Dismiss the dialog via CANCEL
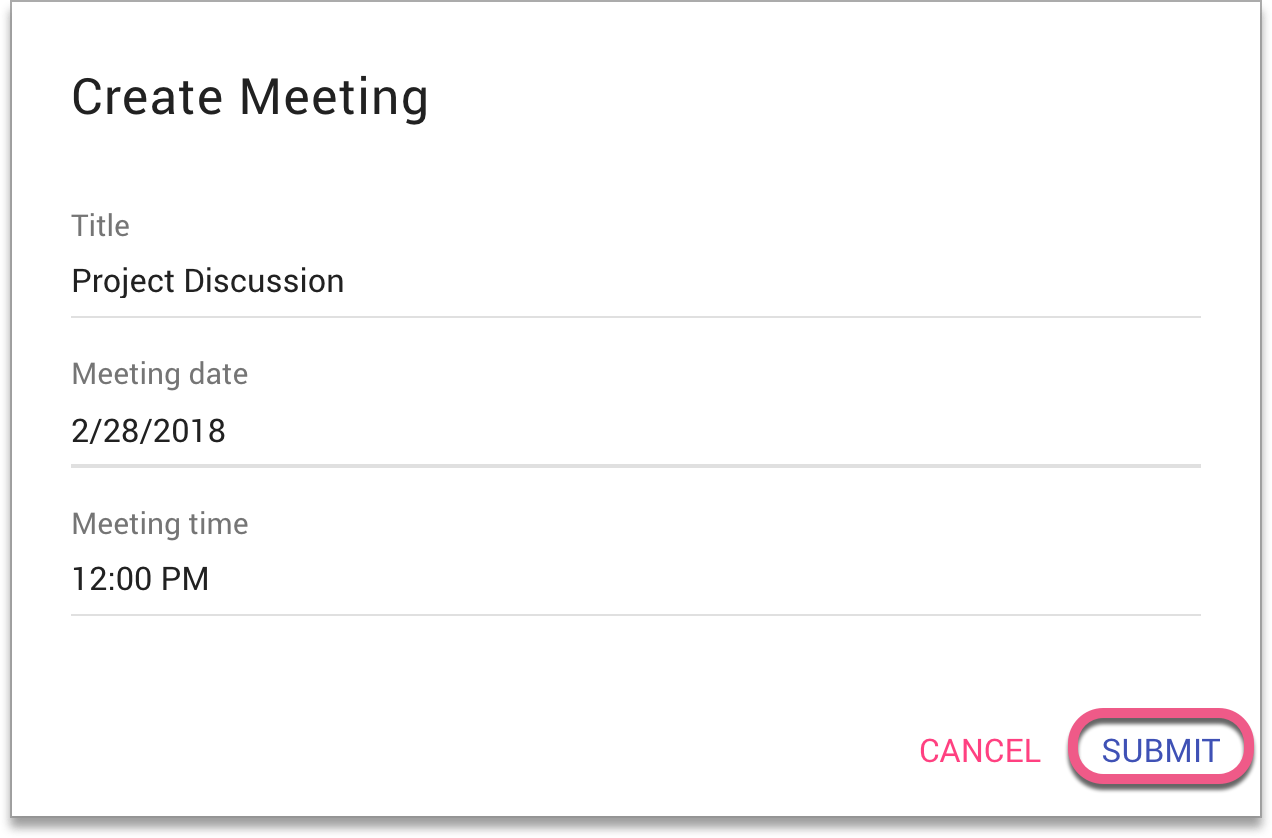 click(x=979, y=751)
